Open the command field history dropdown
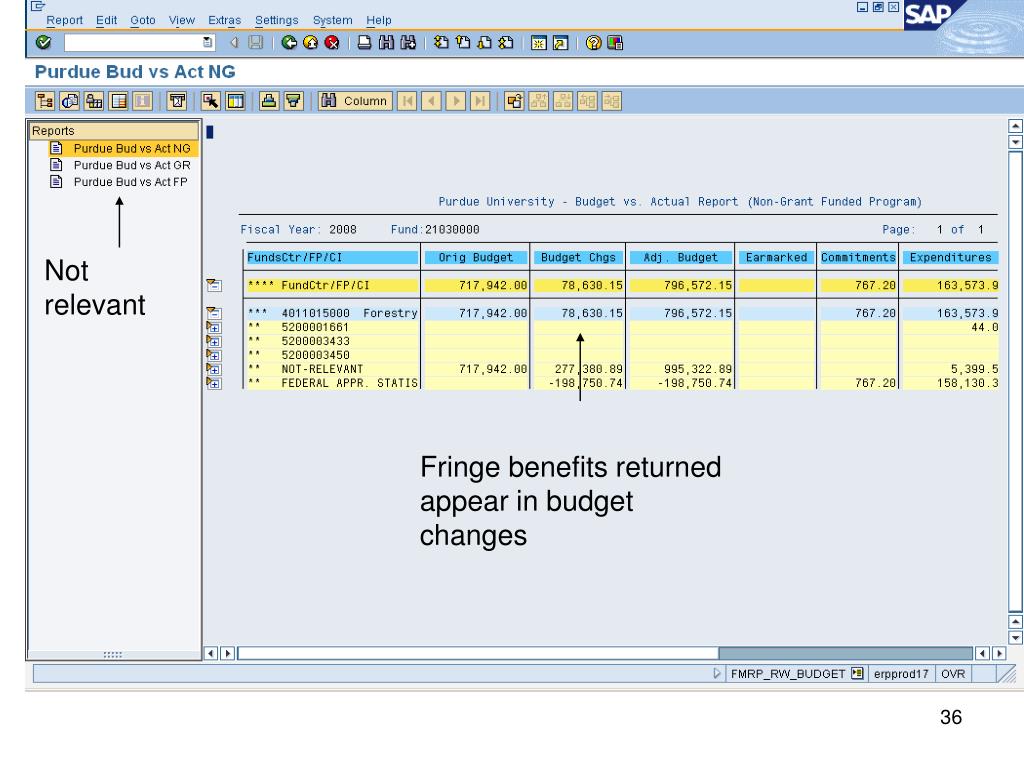The height and width of the screenshot is (768, 1024). 207,42
